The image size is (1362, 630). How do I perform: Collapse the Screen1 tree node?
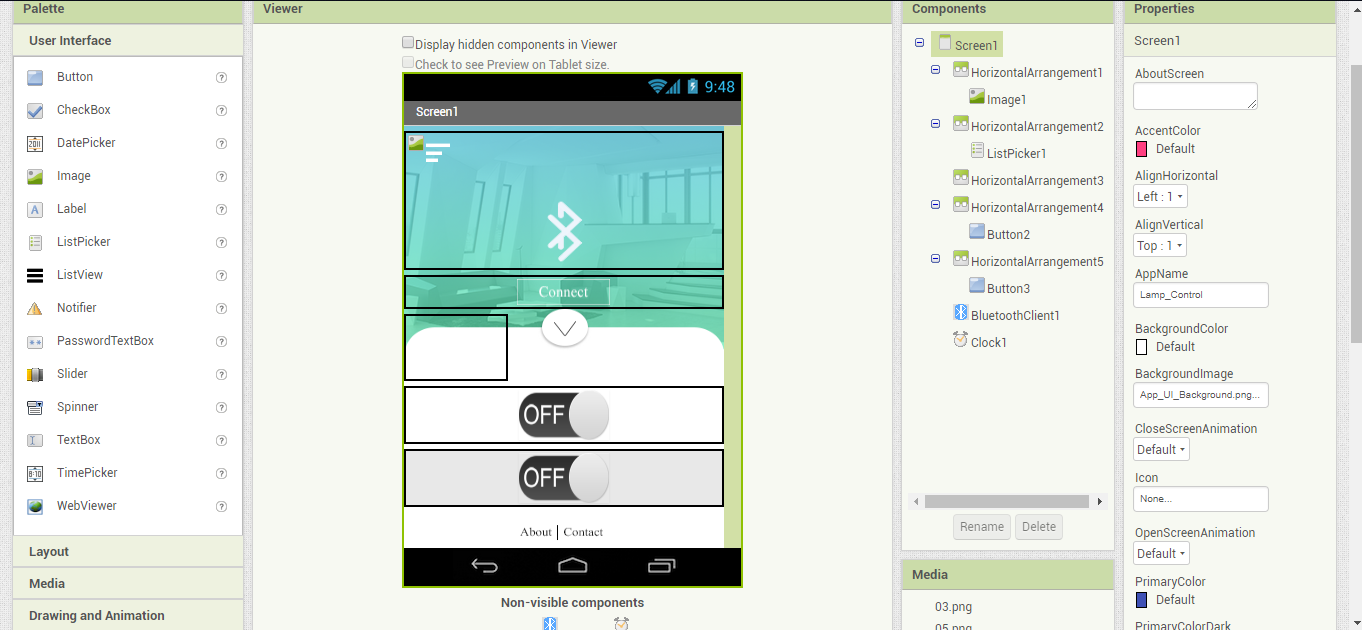(919, 44)
